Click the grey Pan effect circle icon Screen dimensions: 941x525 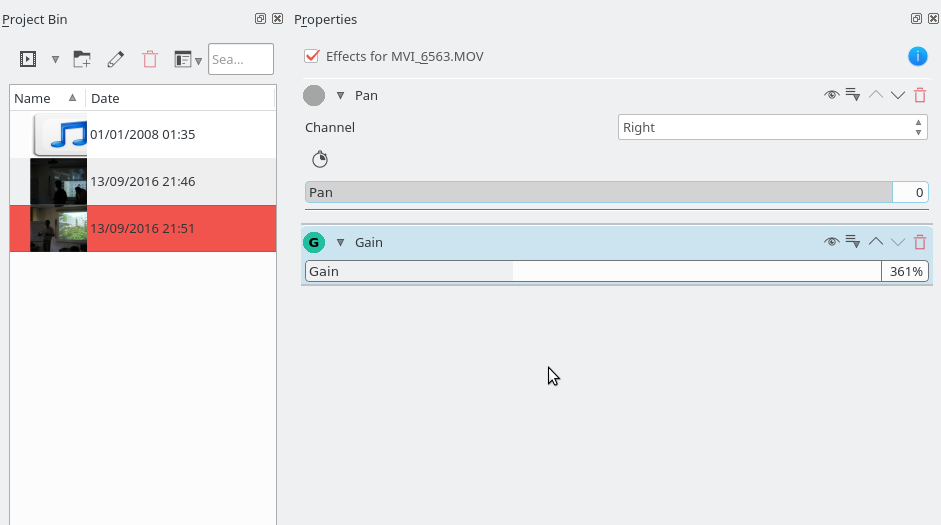click(x=314, y=95)
